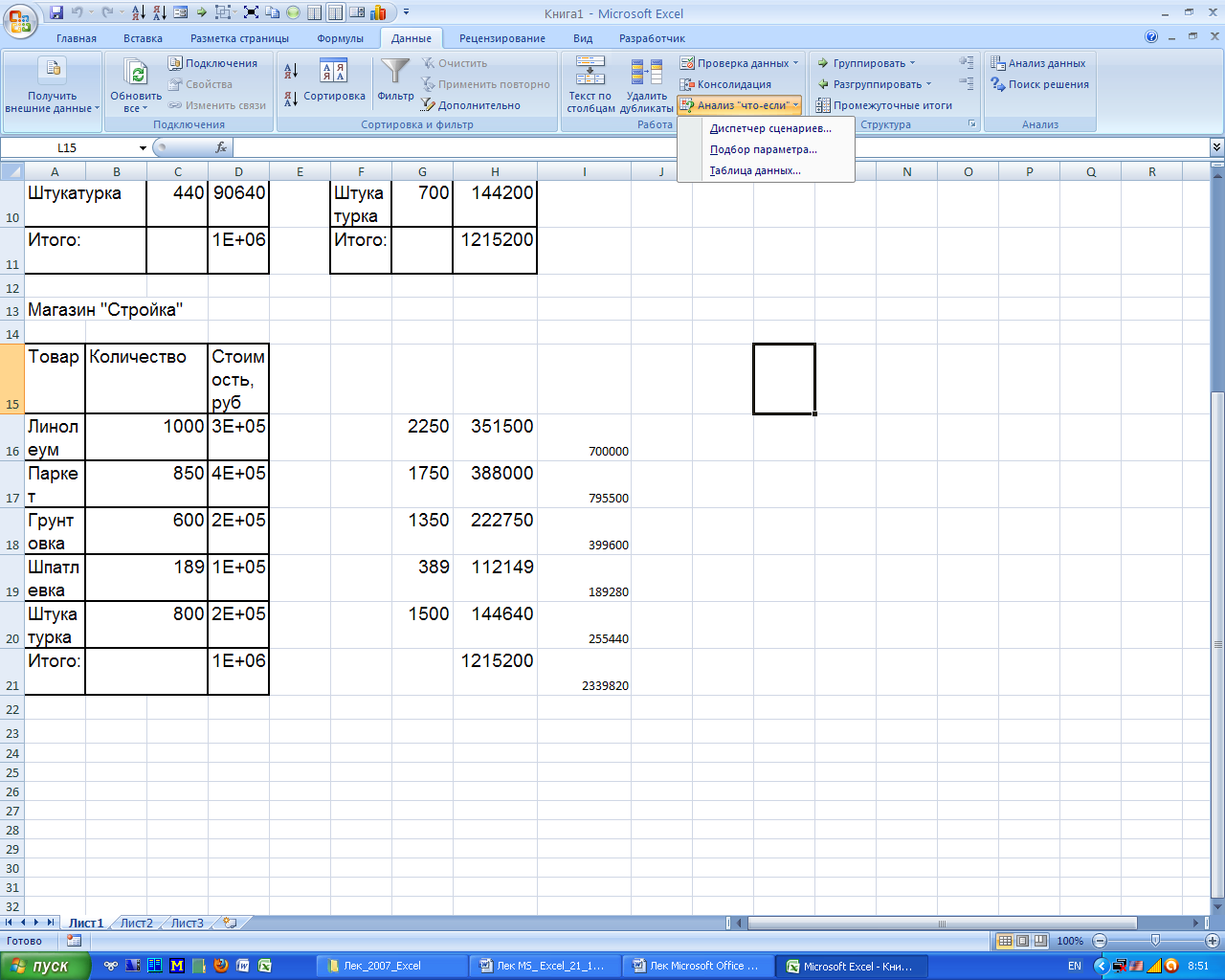Choose Подбор параметра menu item

click(x=763, y=149)
